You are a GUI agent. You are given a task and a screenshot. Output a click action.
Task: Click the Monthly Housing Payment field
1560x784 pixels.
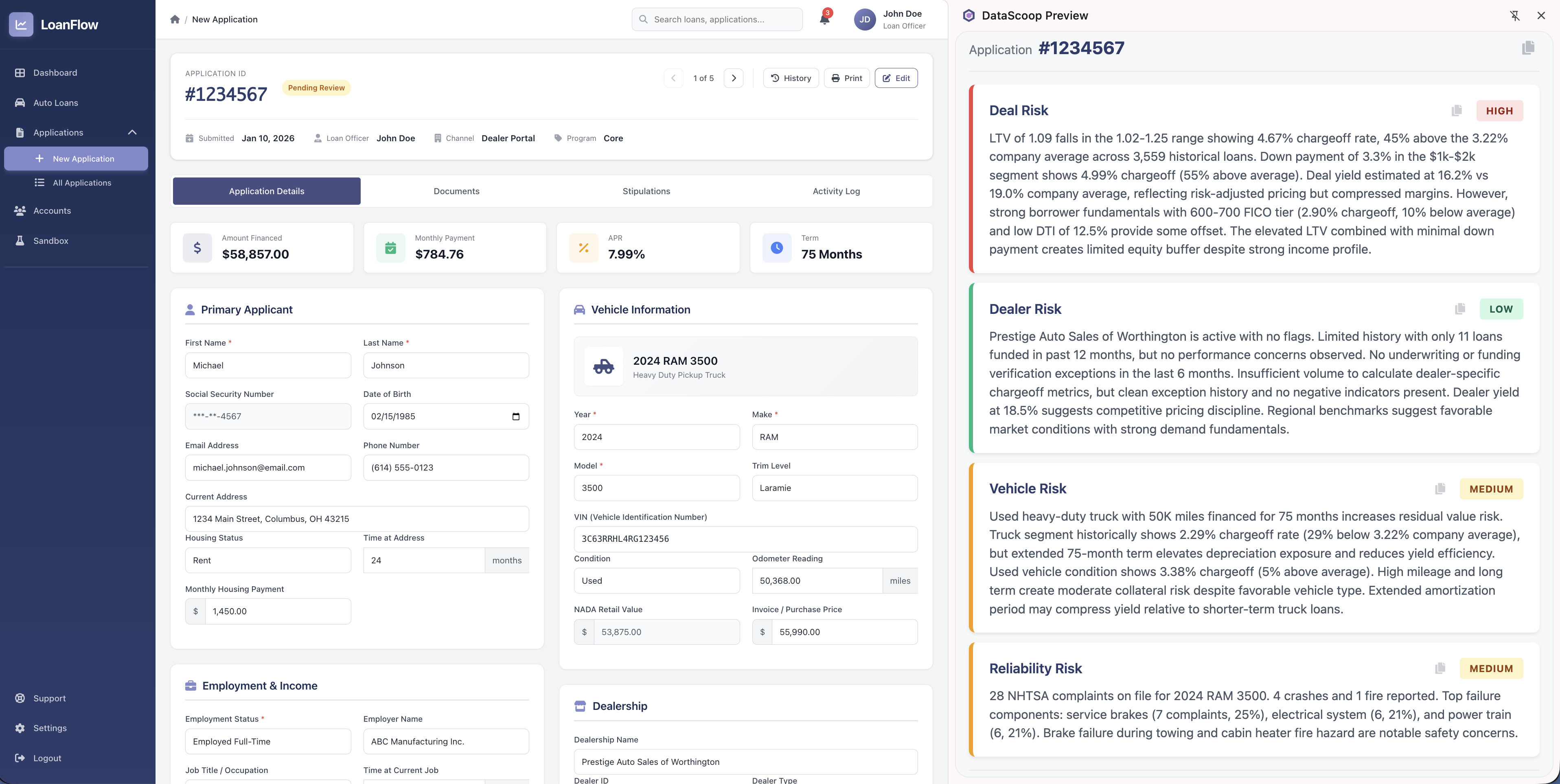point(278,611)
